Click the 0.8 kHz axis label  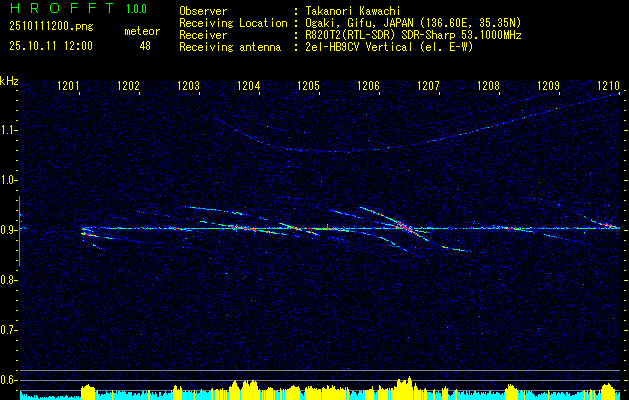(8, 280)
